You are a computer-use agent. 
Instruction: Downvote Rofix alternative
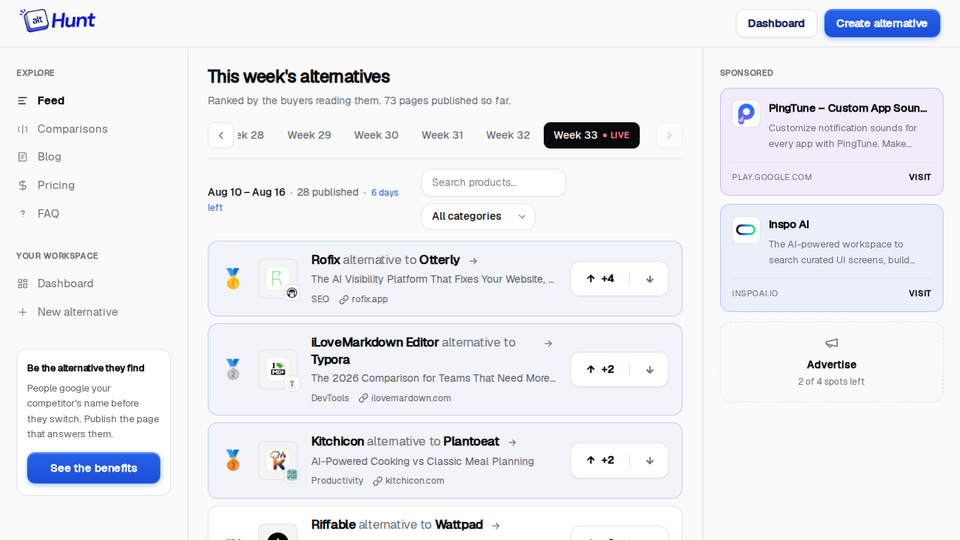[650, 279]
